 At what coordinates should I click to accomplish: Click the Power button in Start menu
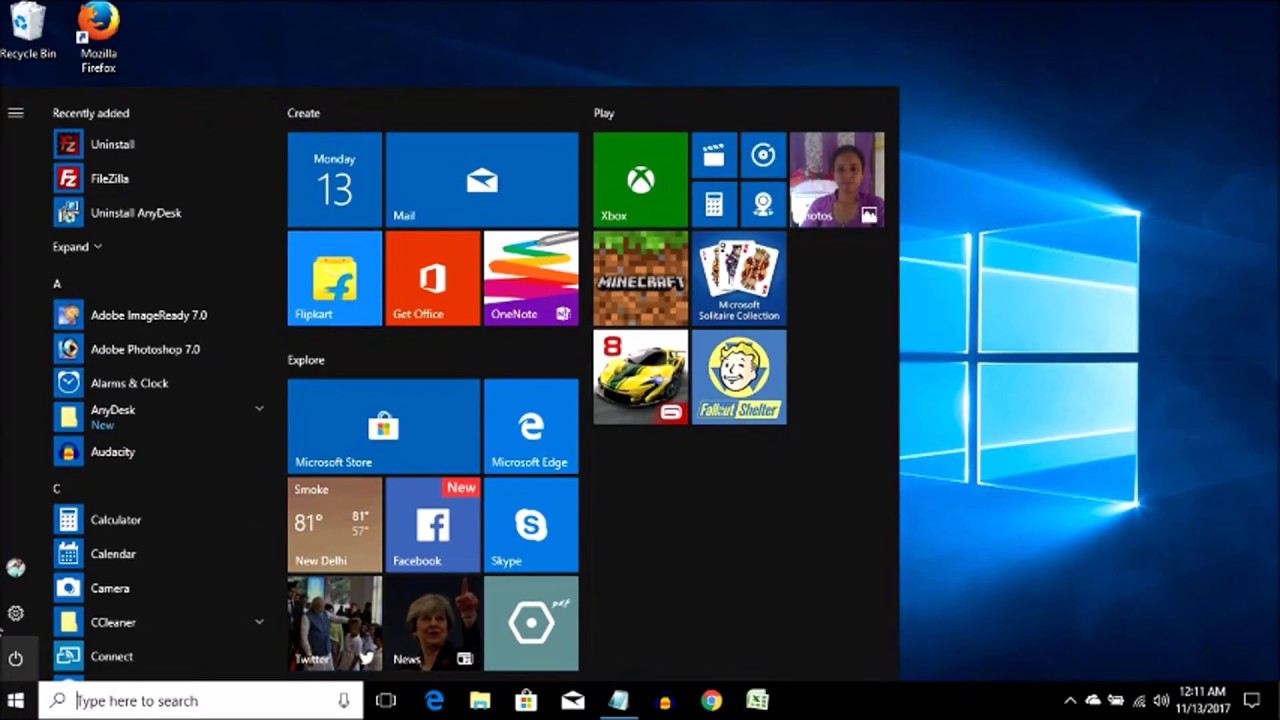click(x=16, y=659)
